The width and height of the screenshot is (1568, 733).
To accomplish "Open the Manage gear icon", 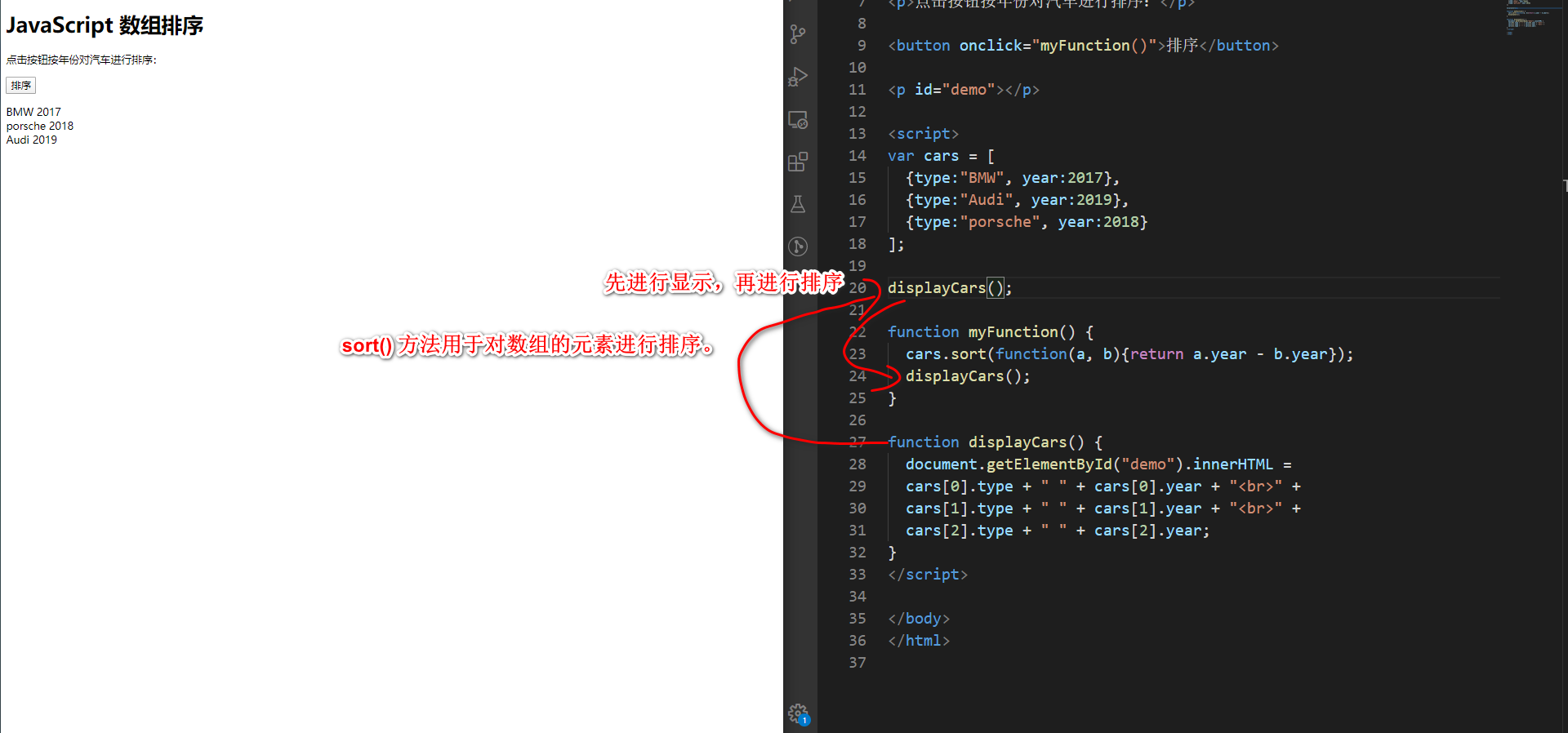I will 799,715.
